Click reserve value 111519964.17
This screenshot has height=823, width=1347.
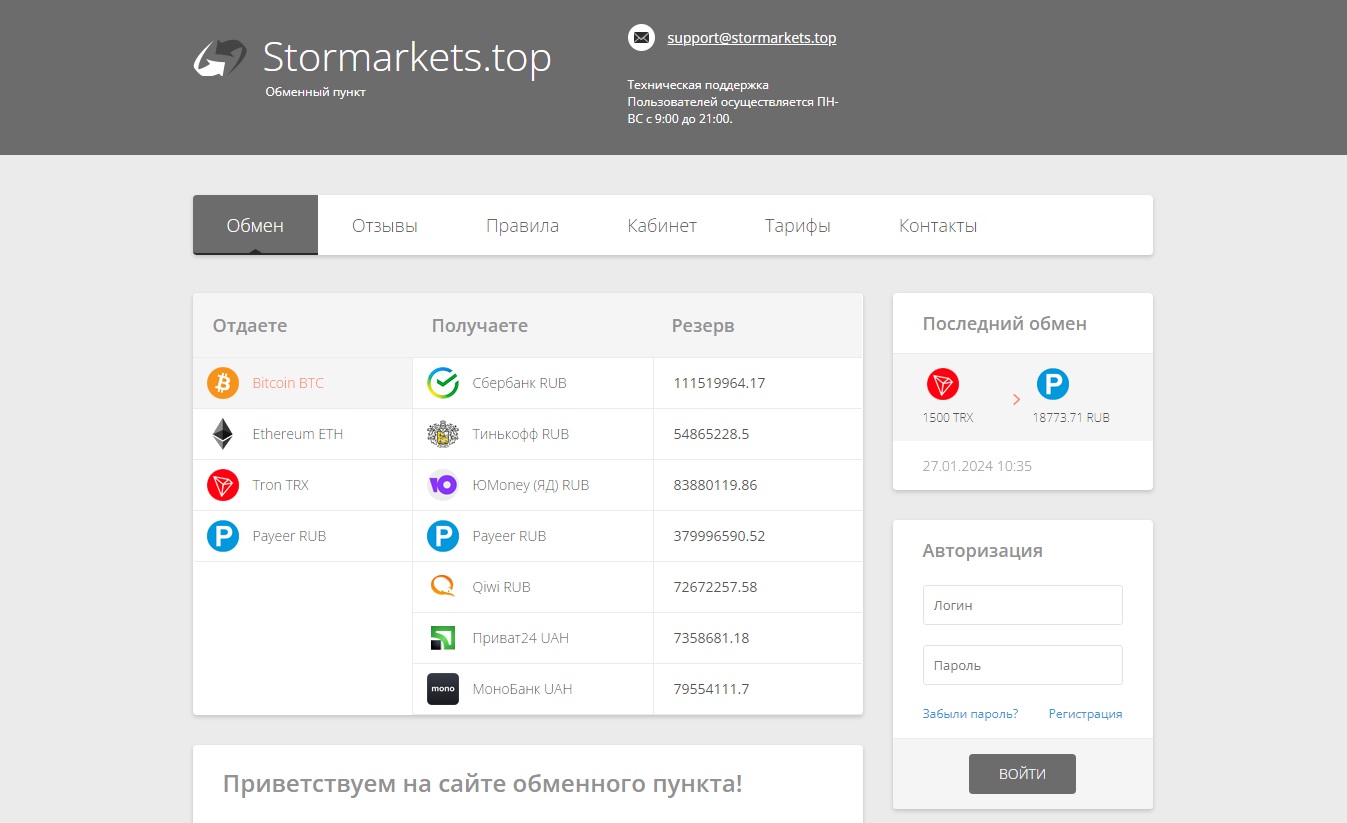coord(719,383)
